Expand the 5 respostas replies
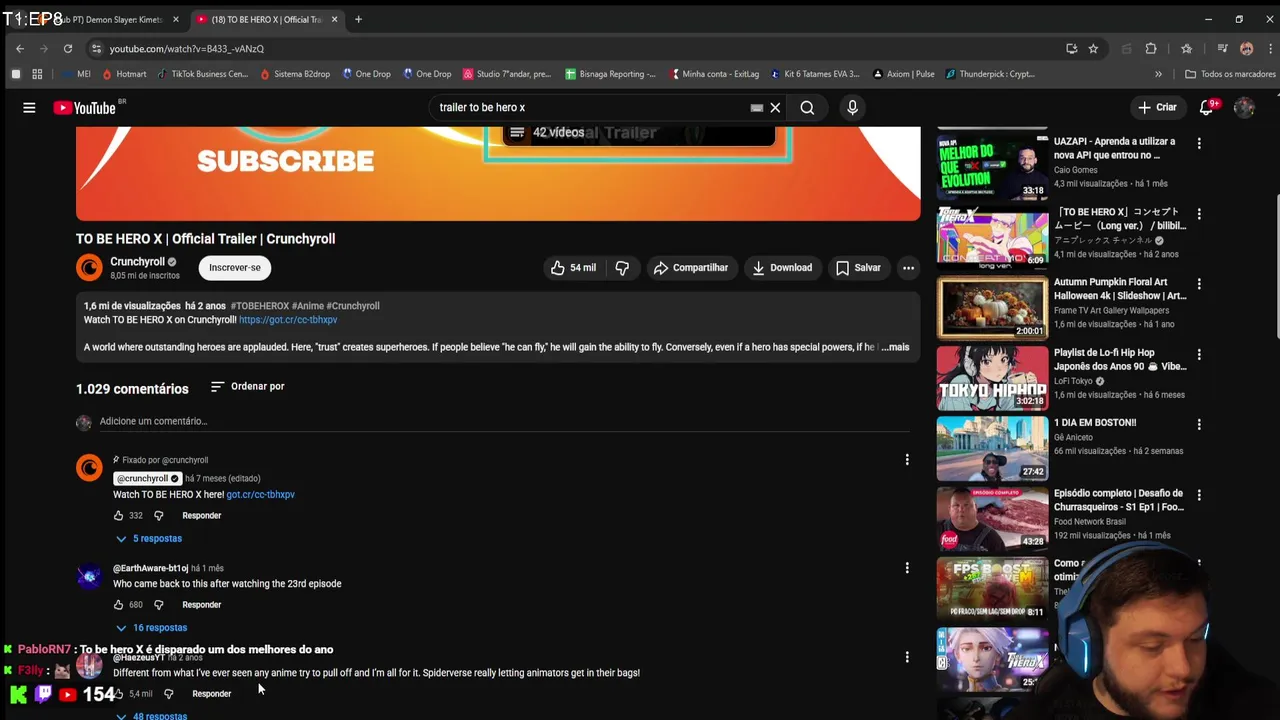1280x720 pixels. pos(148,538)
